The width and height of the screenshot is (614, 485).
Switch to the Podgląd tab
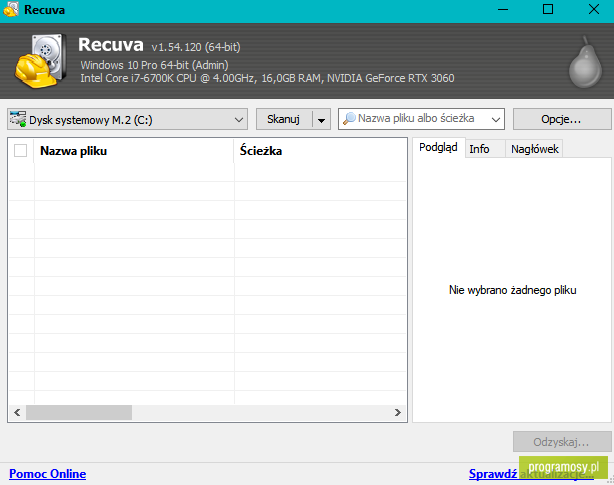coord(438,148)
